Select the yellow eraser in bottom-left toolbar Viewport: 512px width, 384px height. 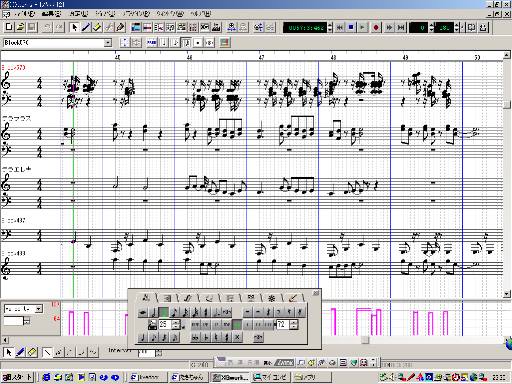click(32, 352)
